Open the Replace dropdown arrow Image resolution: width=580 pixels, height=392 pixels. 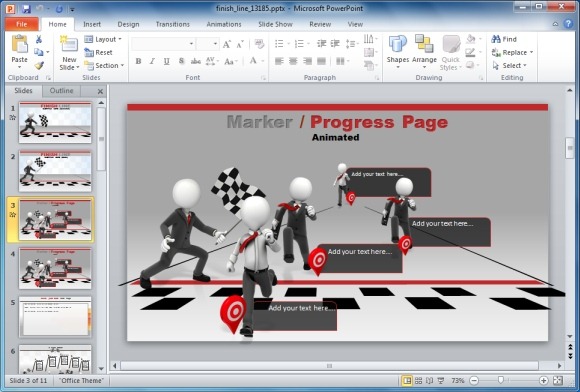(x=532, y=53)
